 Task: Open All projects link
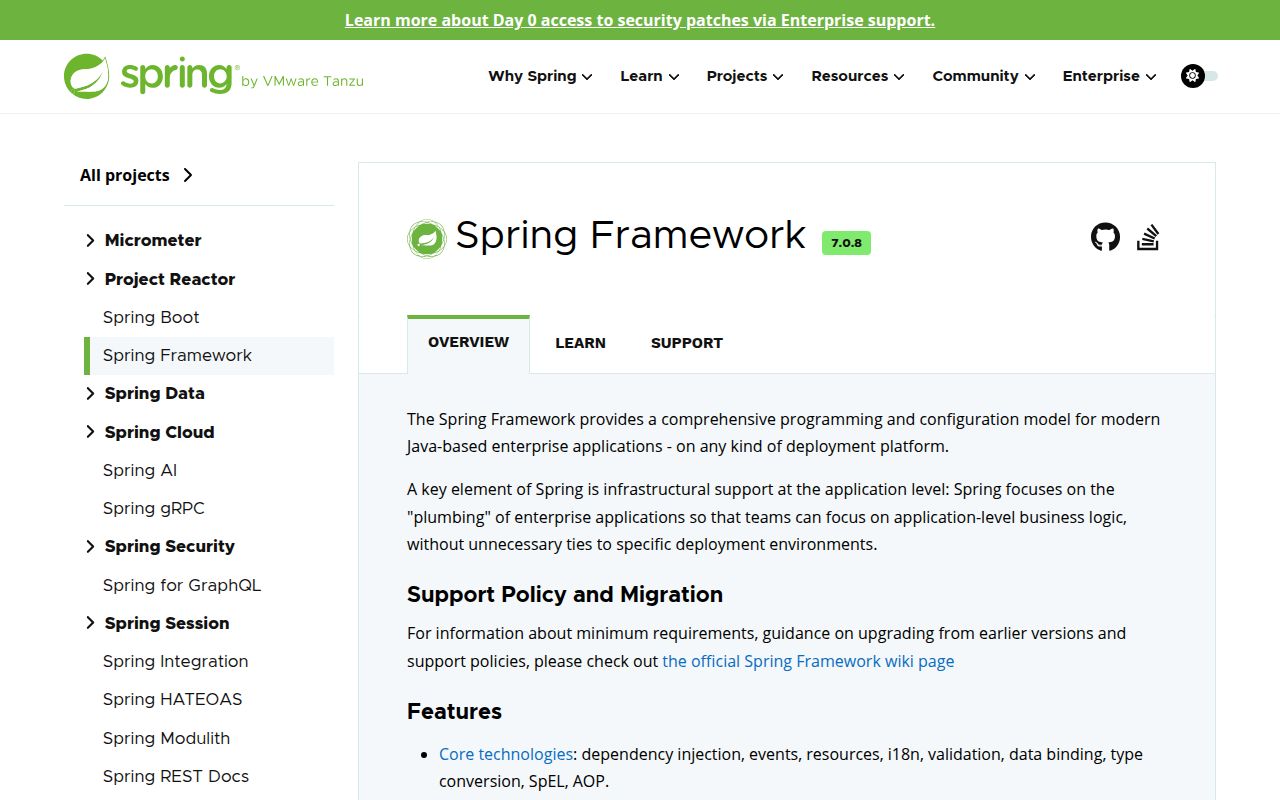[137, 175]
